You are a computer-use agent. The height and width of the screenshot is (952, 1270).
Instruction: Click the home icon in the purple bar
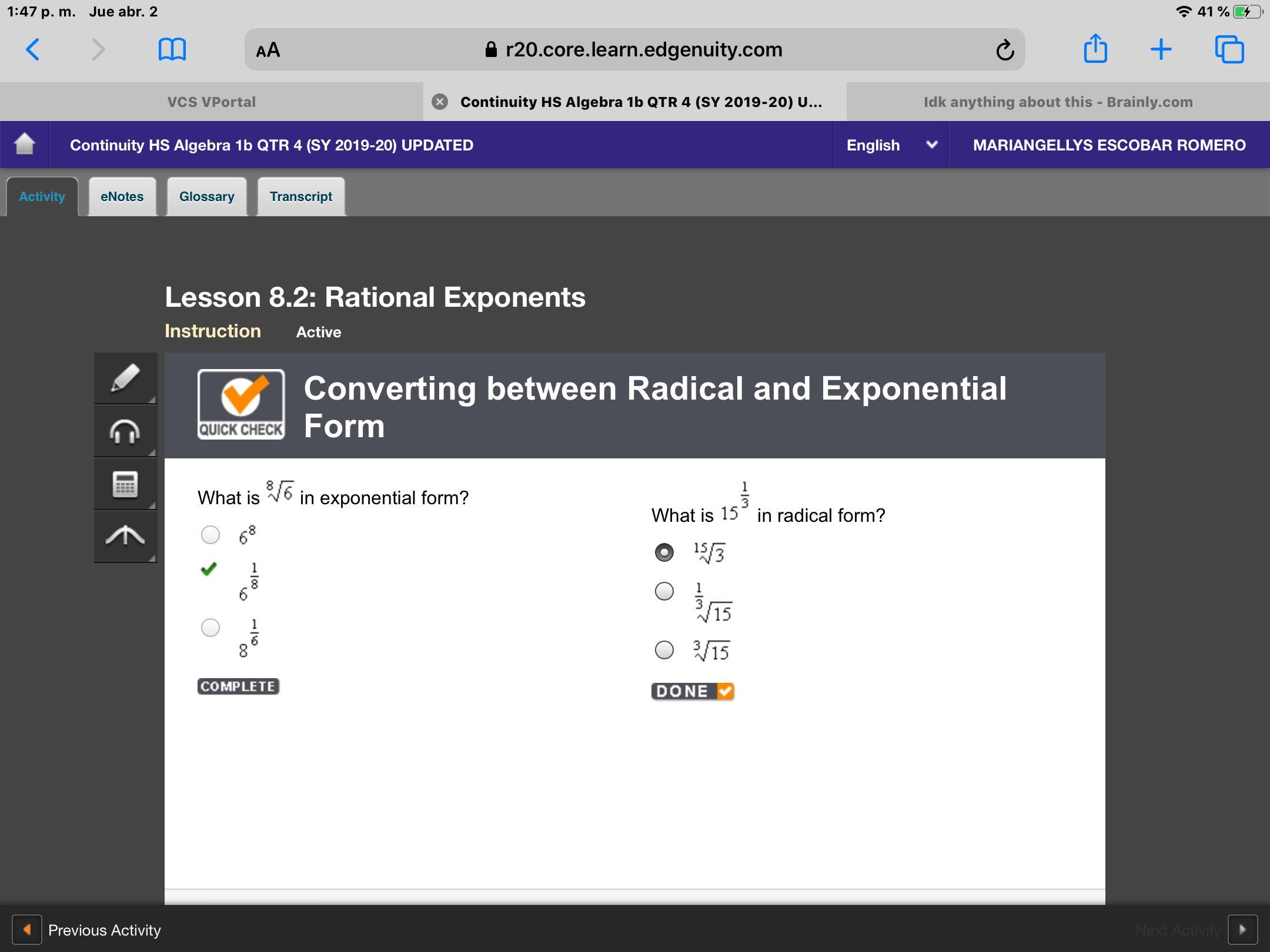coord(25,145)
